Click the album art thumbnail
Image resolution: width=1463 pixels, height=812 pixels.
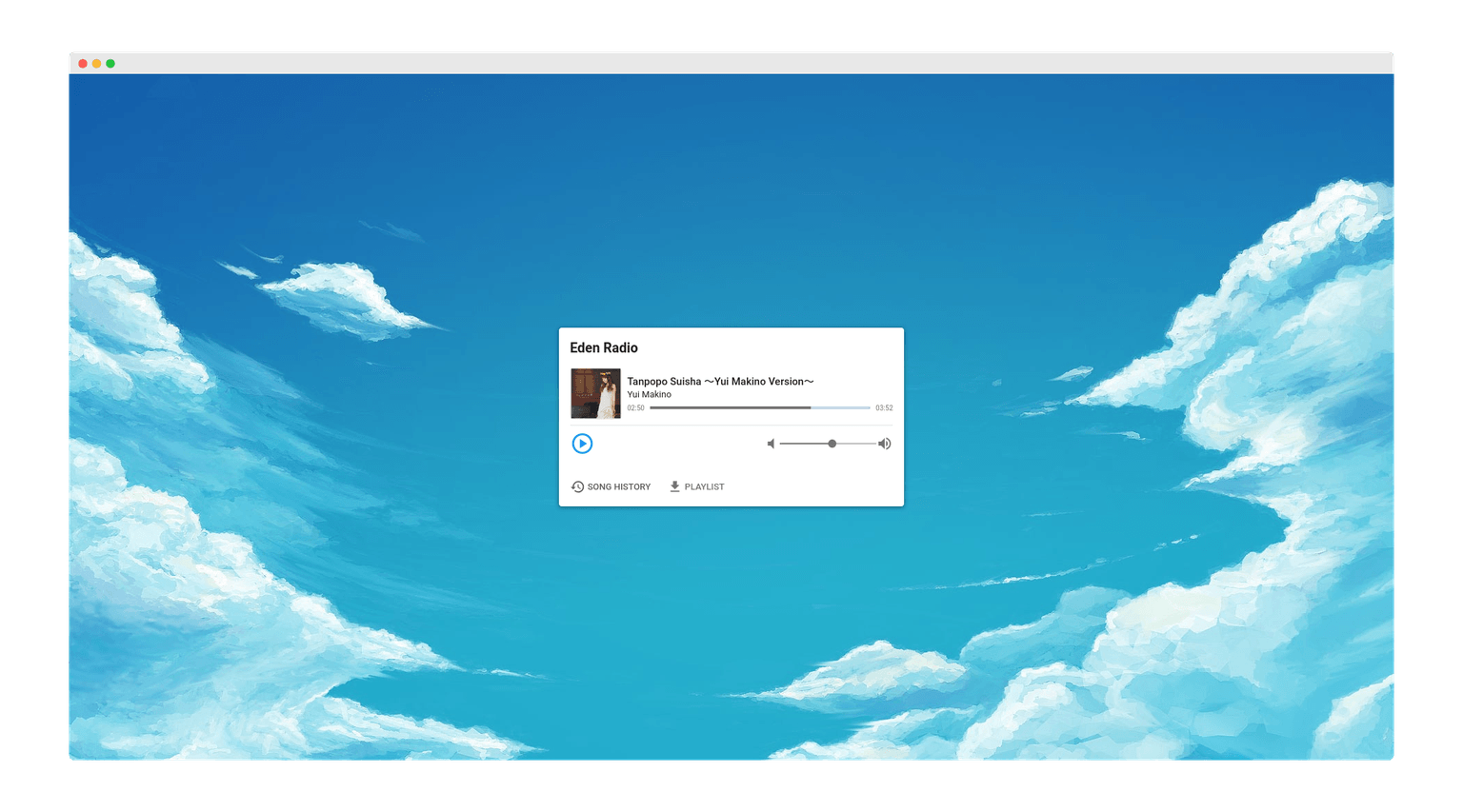point(595,393)
